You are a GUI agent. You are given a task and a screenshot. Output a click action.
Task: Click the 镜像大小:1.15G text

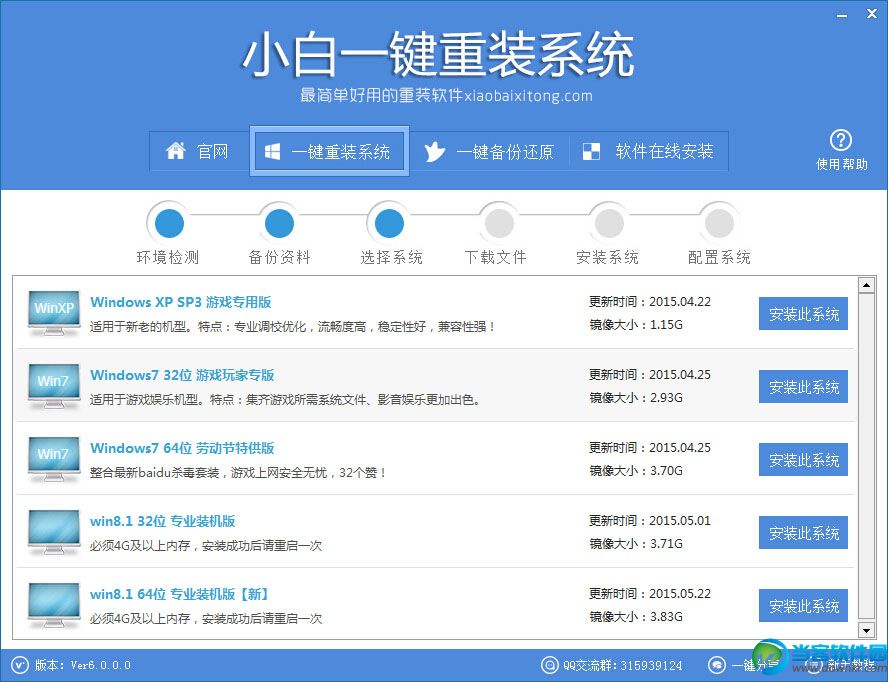(635, 325)
